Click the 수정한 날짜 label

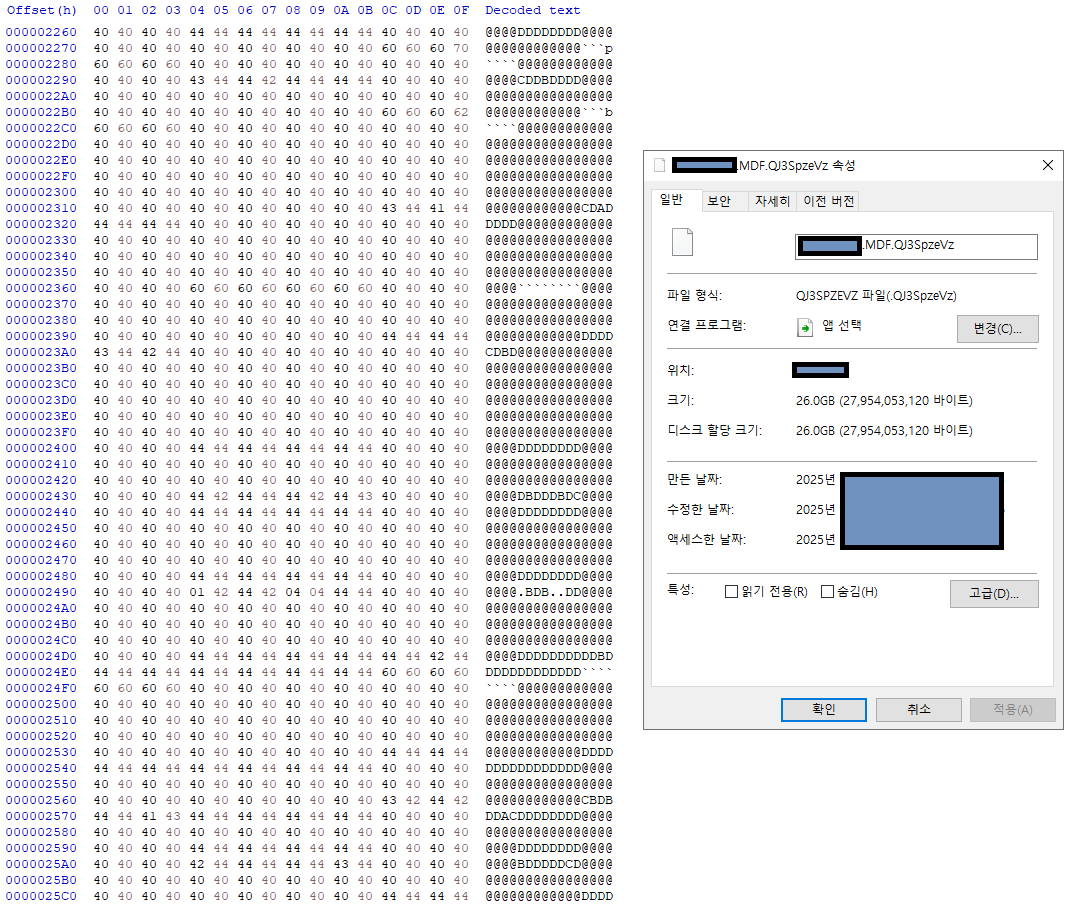(x=701, y=509)
